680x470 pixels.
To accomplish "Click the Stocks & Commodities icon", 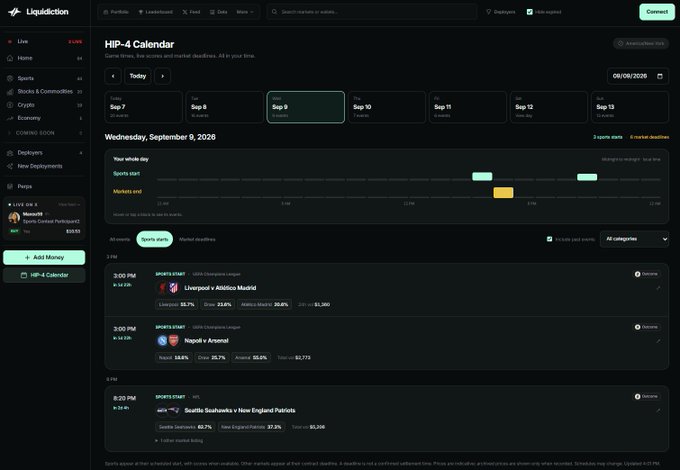I will tap(10, 92).
